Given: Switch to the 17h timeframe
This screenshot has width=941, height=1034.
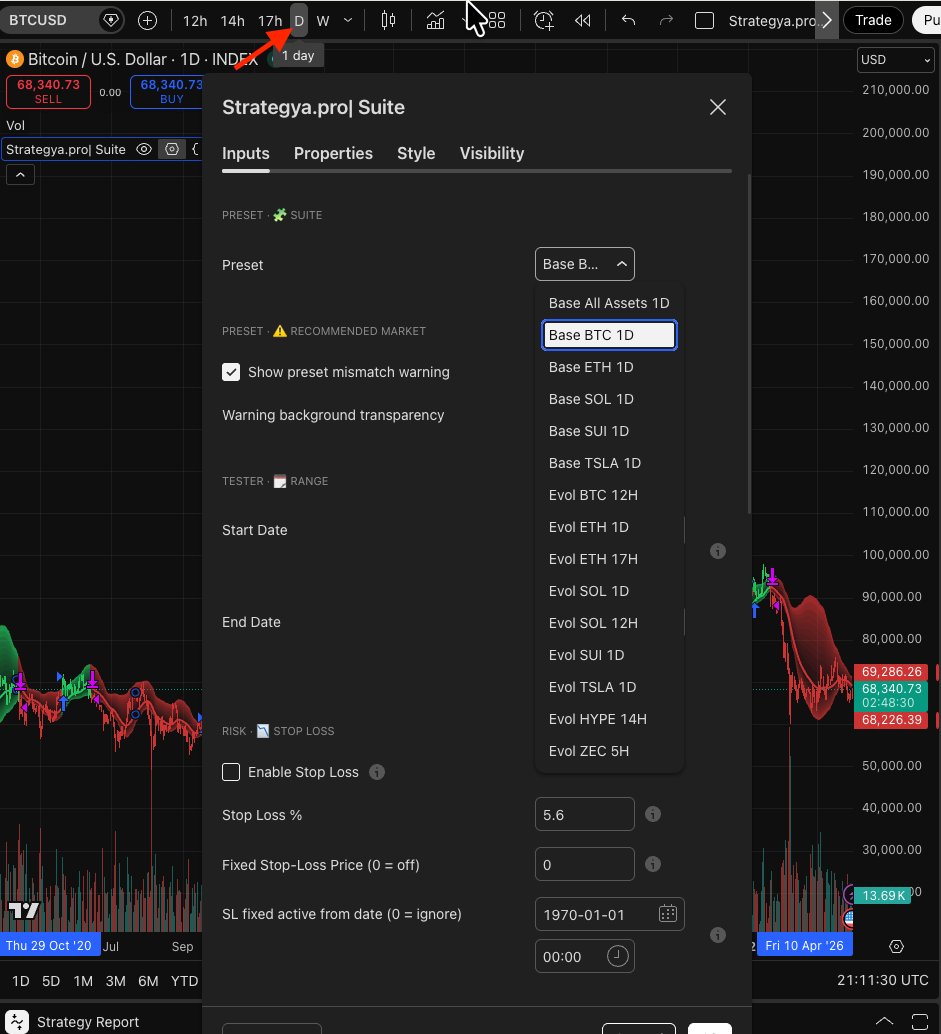Looking at the screenshot, I should [270, 21].
